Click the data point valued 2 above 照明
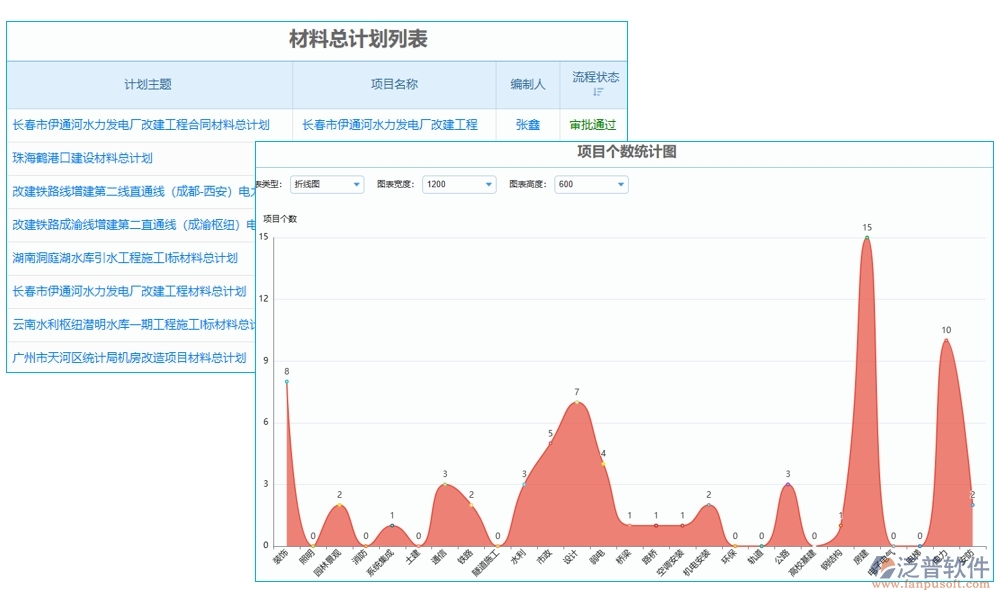1000x600 pixels. (338, 507)
